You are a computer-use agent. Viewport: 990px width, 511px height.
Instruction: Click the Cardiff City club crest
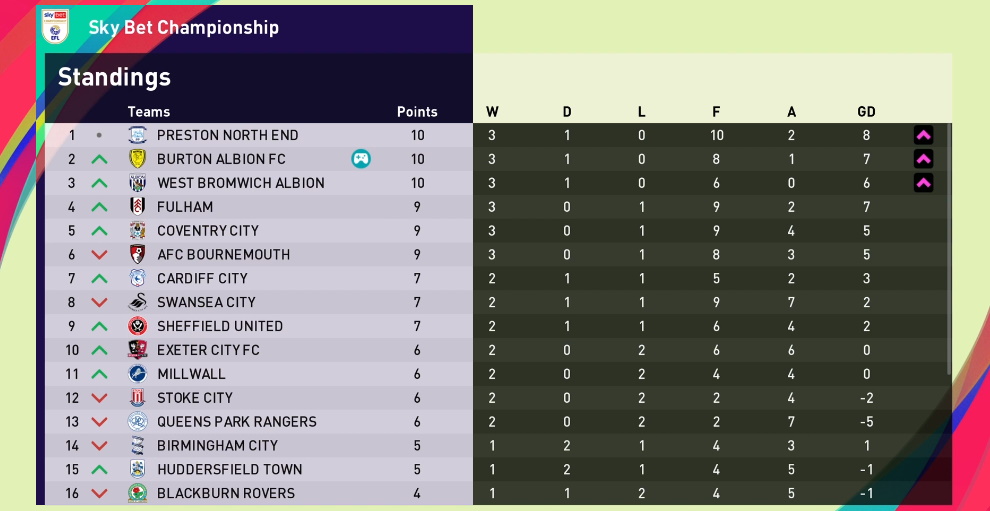pos(138,279)
